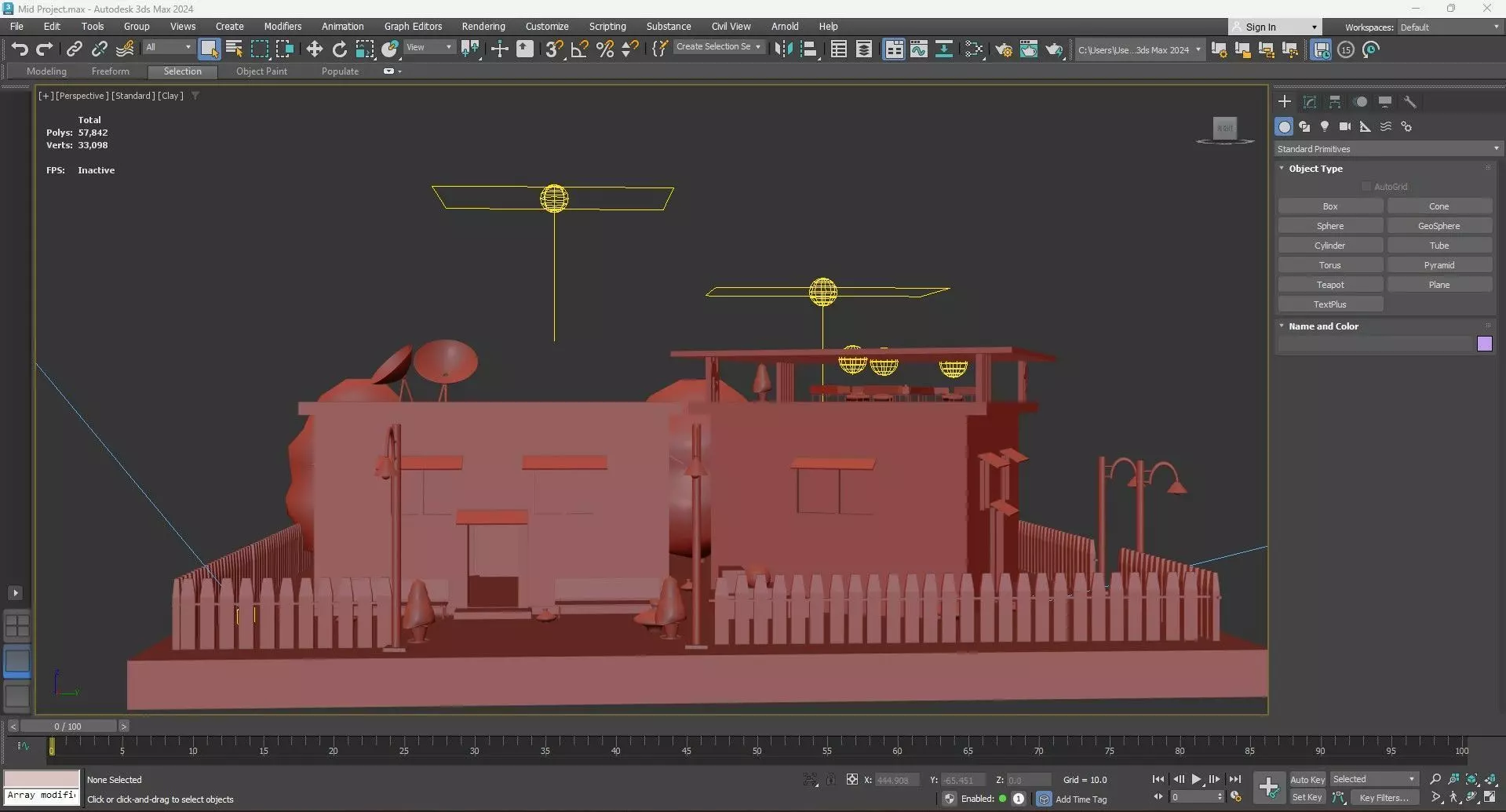1506x812 pixels.
Task: Activate the Select and Scale tool
Action: (x=364, y=49)
